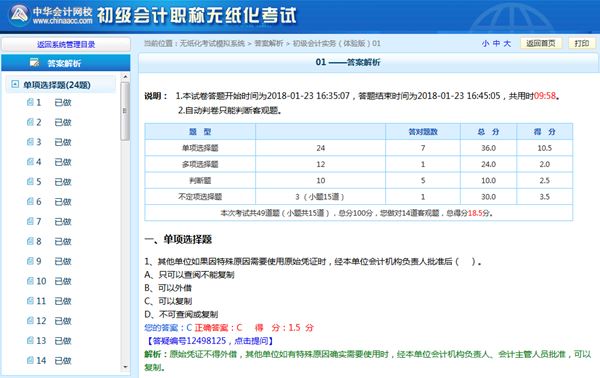
Task: Click the document icon beside question 3
Action: click(x=30, y=142)
